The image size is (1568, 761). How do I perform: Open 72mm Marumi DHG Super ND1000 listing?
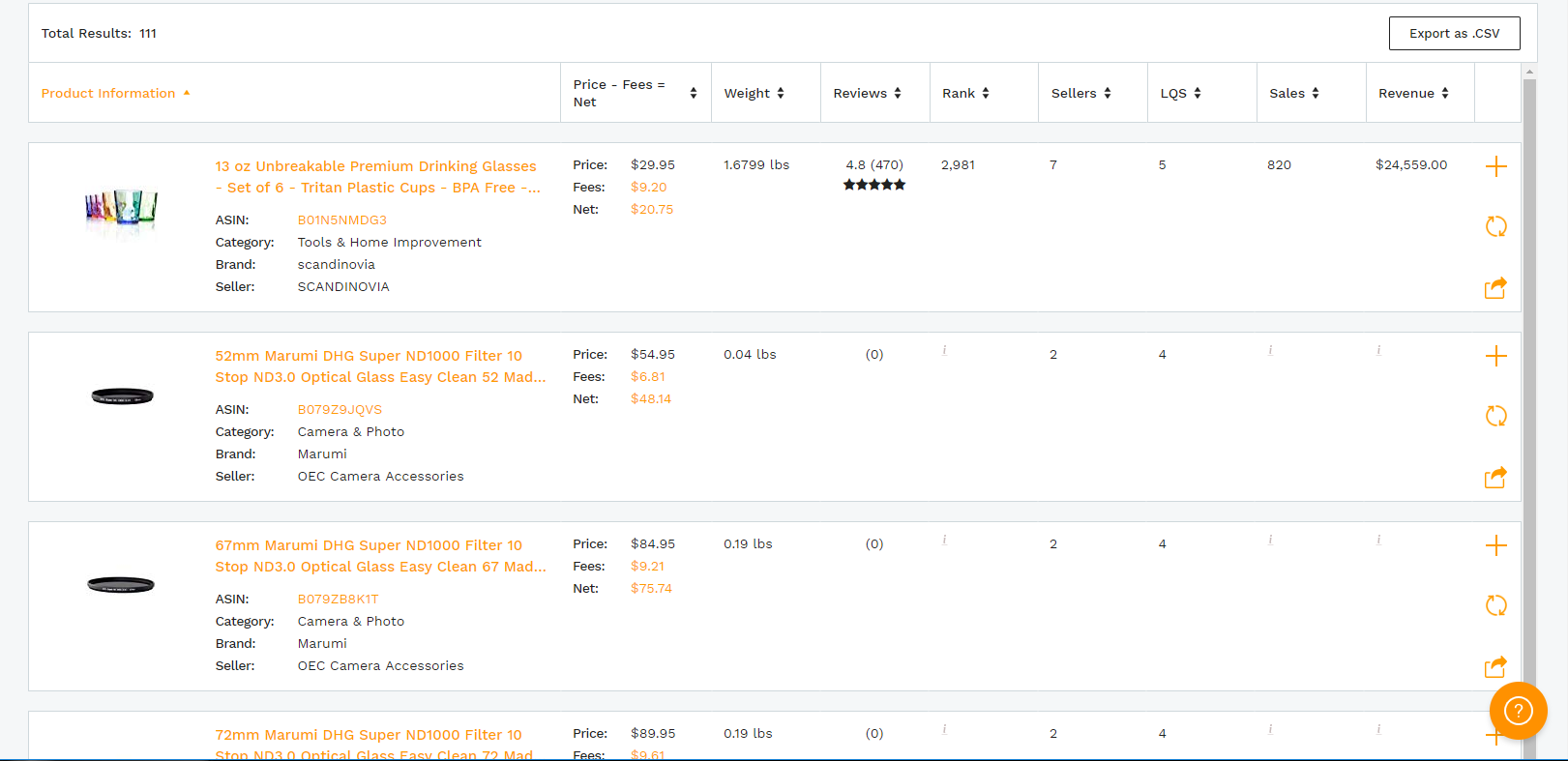pos(374,745)
